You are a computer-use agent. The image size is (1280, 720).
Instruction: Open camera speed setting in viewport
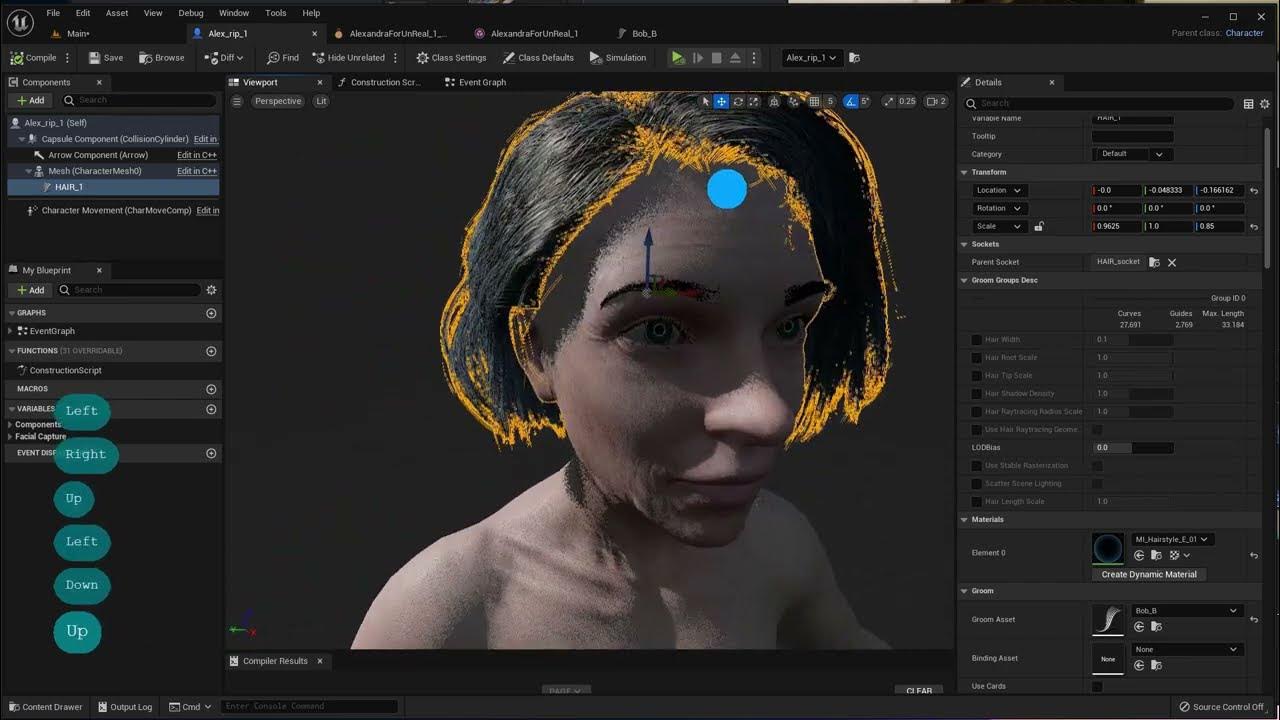pos(936,101)
